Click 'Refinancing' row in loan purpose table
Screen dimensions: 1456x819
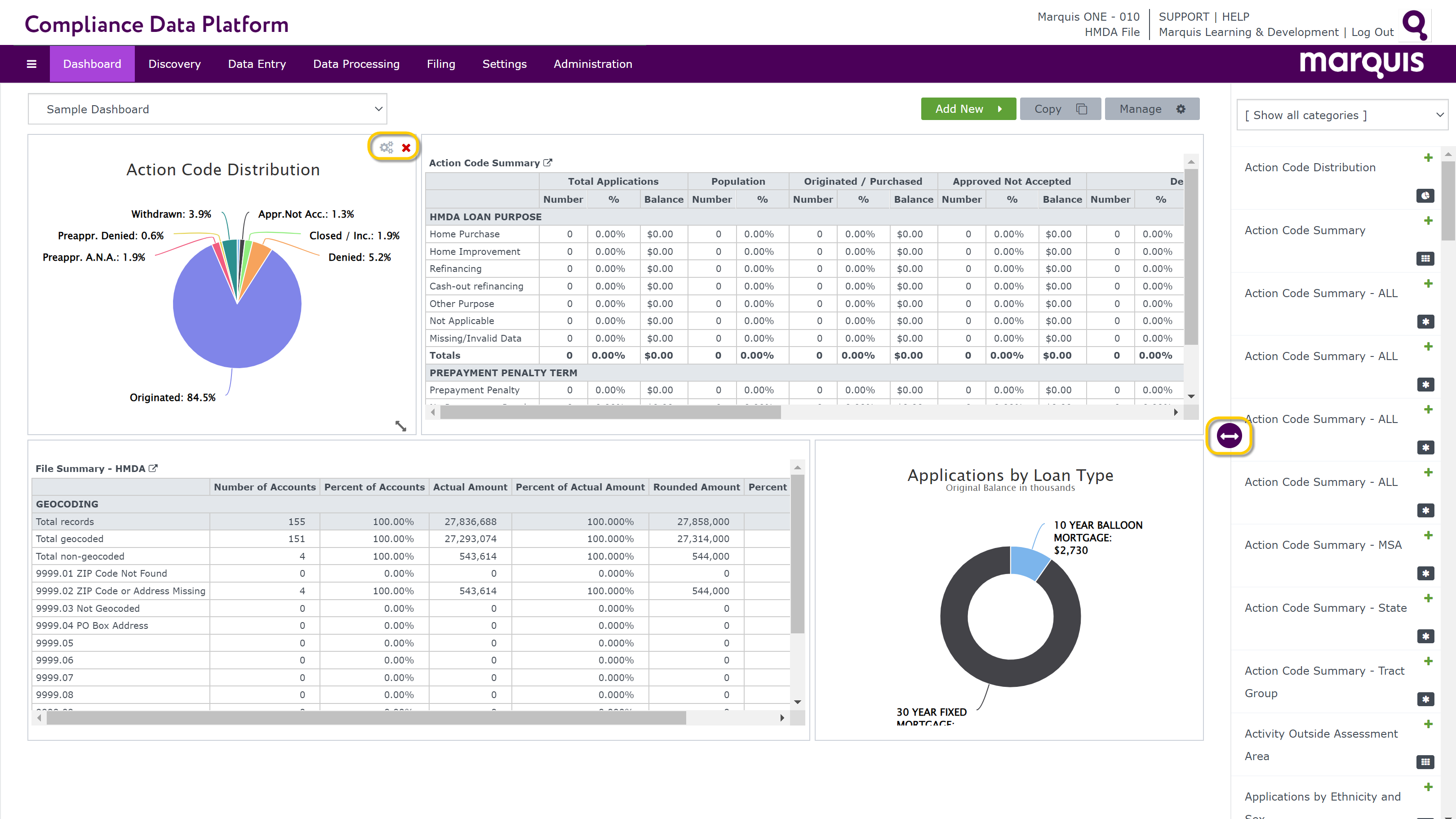coord(456,268)
